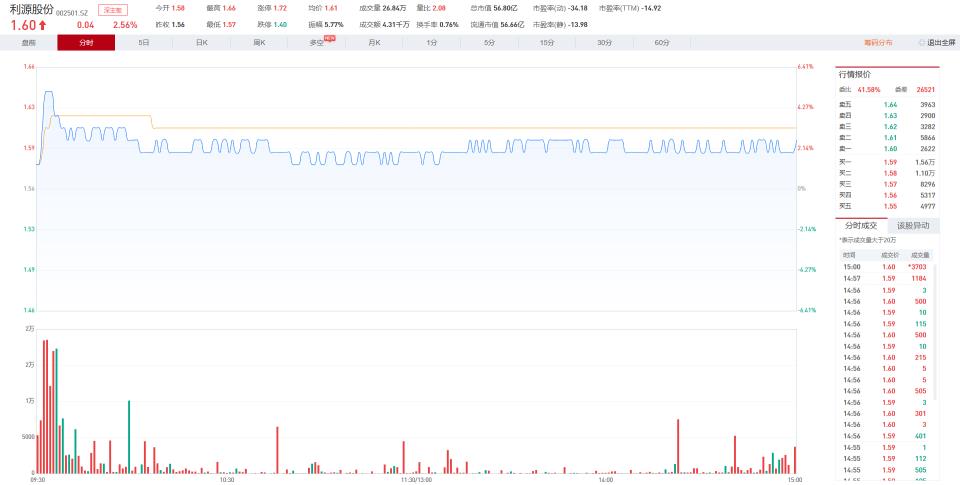Open the 多空 tab with NEW badge
This screenshot has height=485, width=960.
[317, 43]
